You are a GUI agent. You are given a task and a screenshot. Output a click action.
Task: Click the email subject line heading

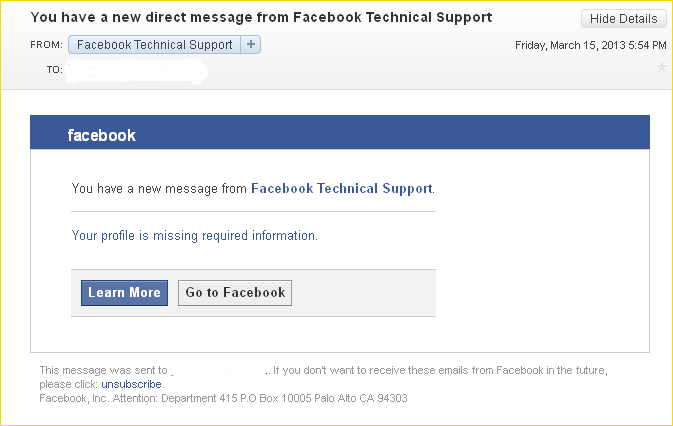(261, 17)
